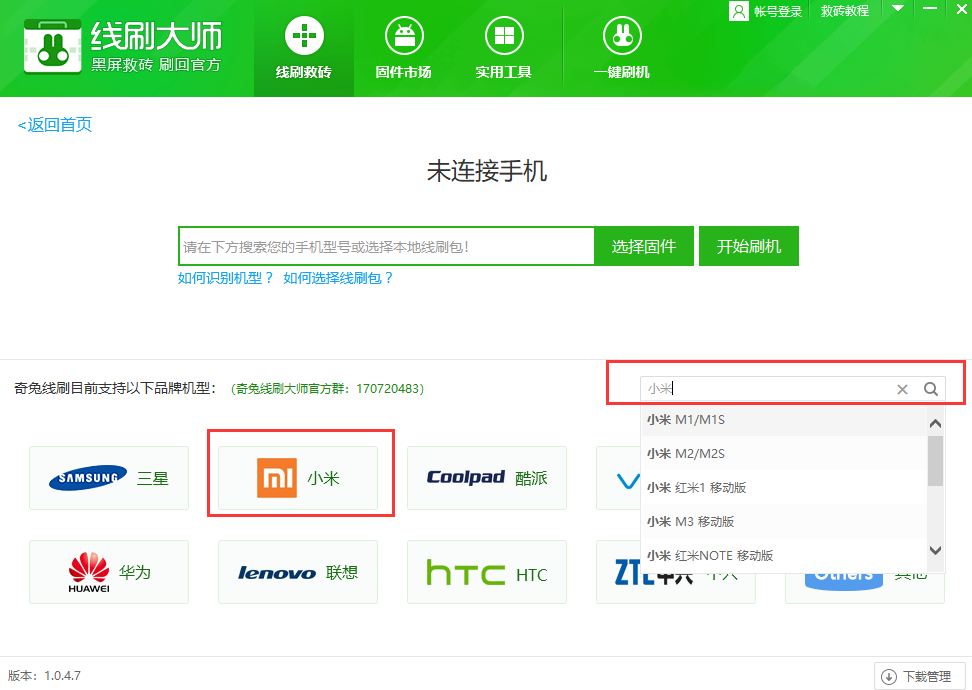Select 小米 M3 移动版 suggestion
The image size is (972, 690).
point(784,522)
